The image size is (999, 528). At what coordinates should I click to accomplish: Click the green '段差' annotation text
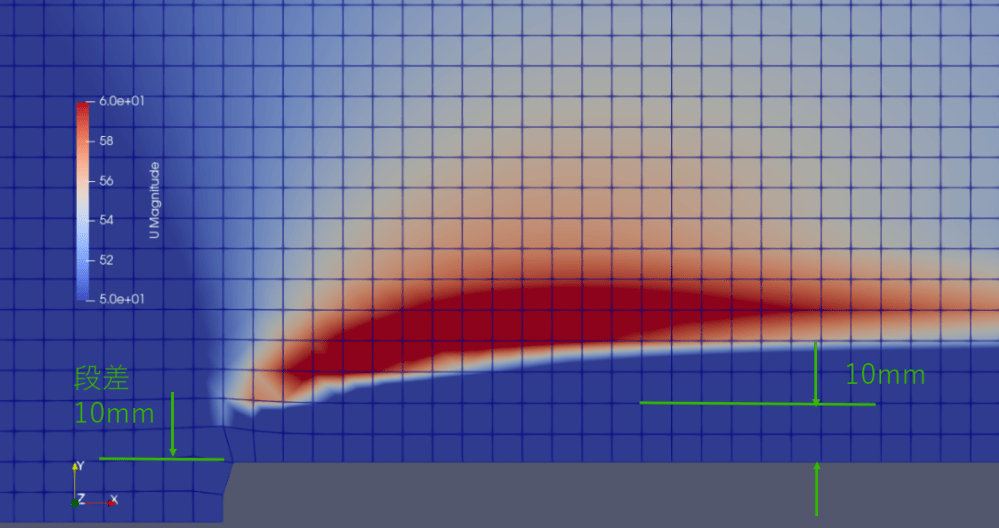(x=103, y=379)
